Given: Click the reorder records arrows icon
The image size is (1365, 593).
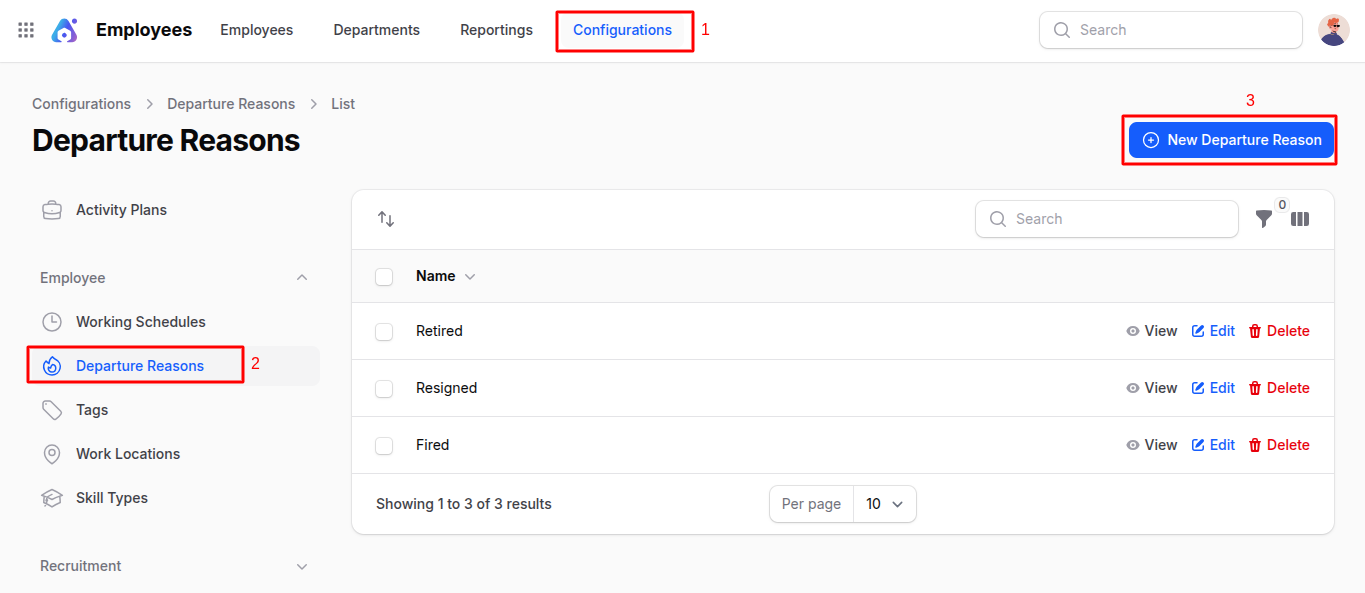Looking at the screenshot, I should point(386,219).
